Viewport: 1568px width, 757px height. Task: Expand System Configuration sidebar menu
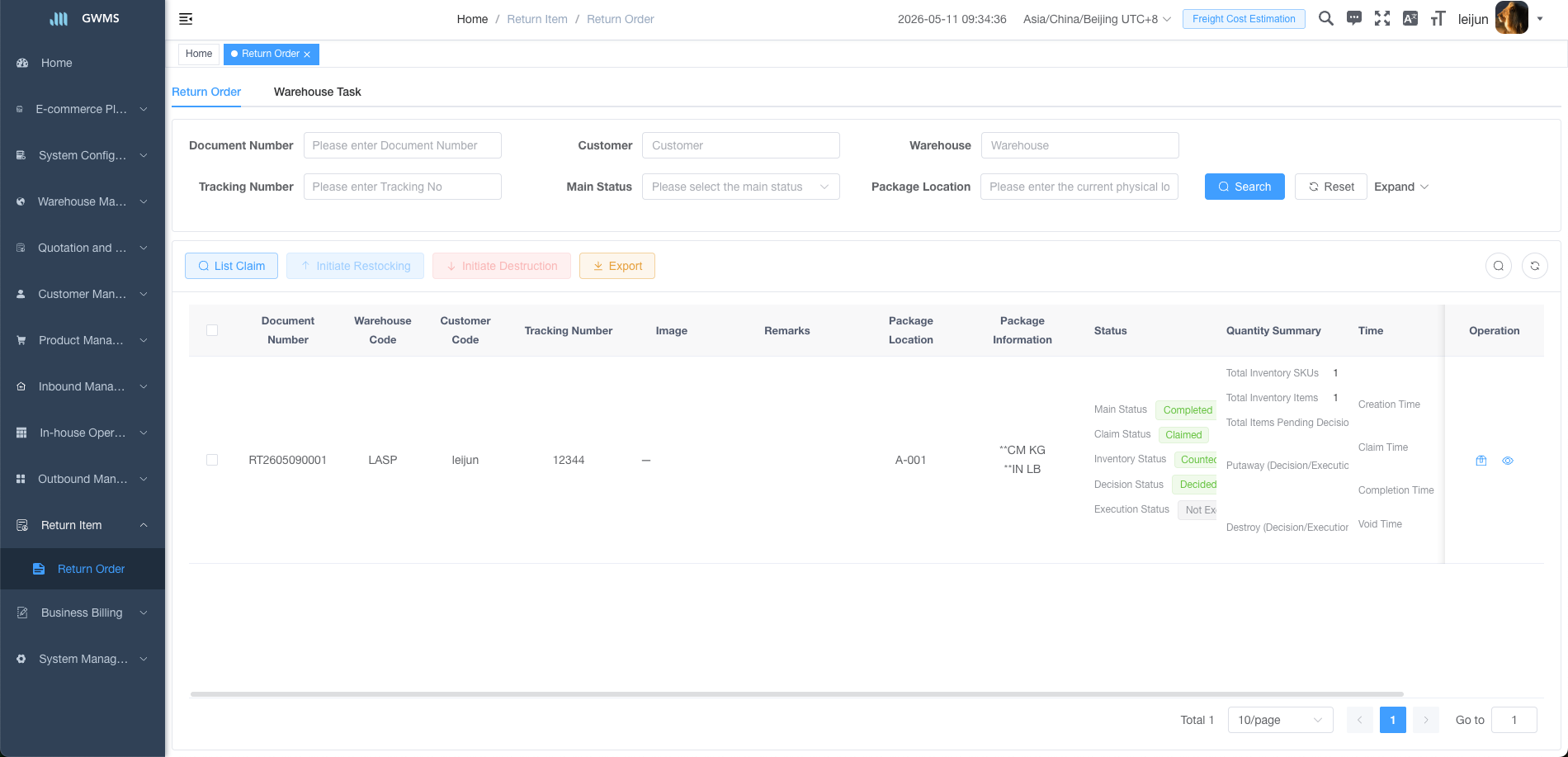pos(83,155)
